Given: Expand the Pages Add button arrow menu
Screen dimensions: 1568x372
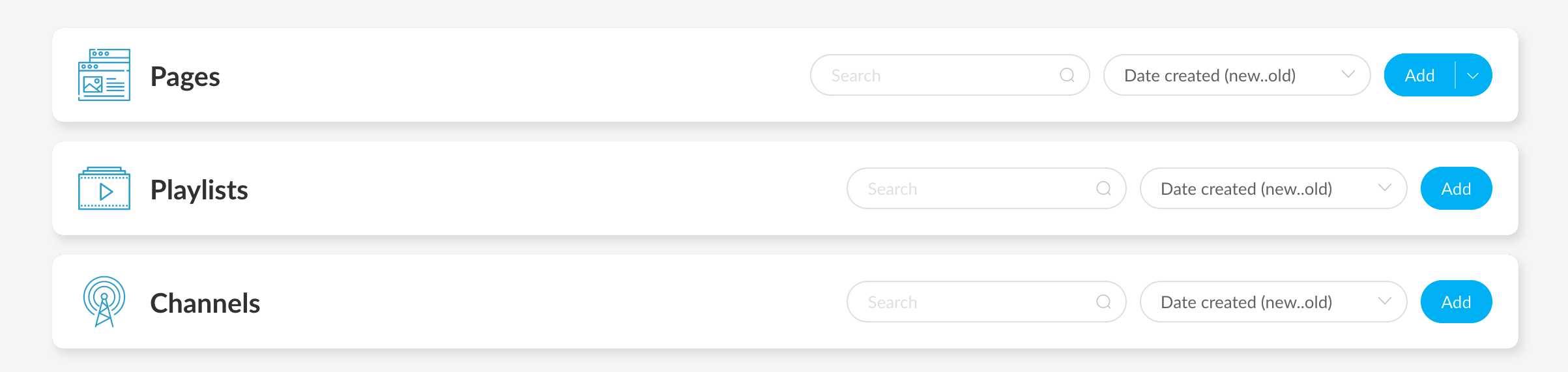Looking at the screenshot, I should point(1473,76).
